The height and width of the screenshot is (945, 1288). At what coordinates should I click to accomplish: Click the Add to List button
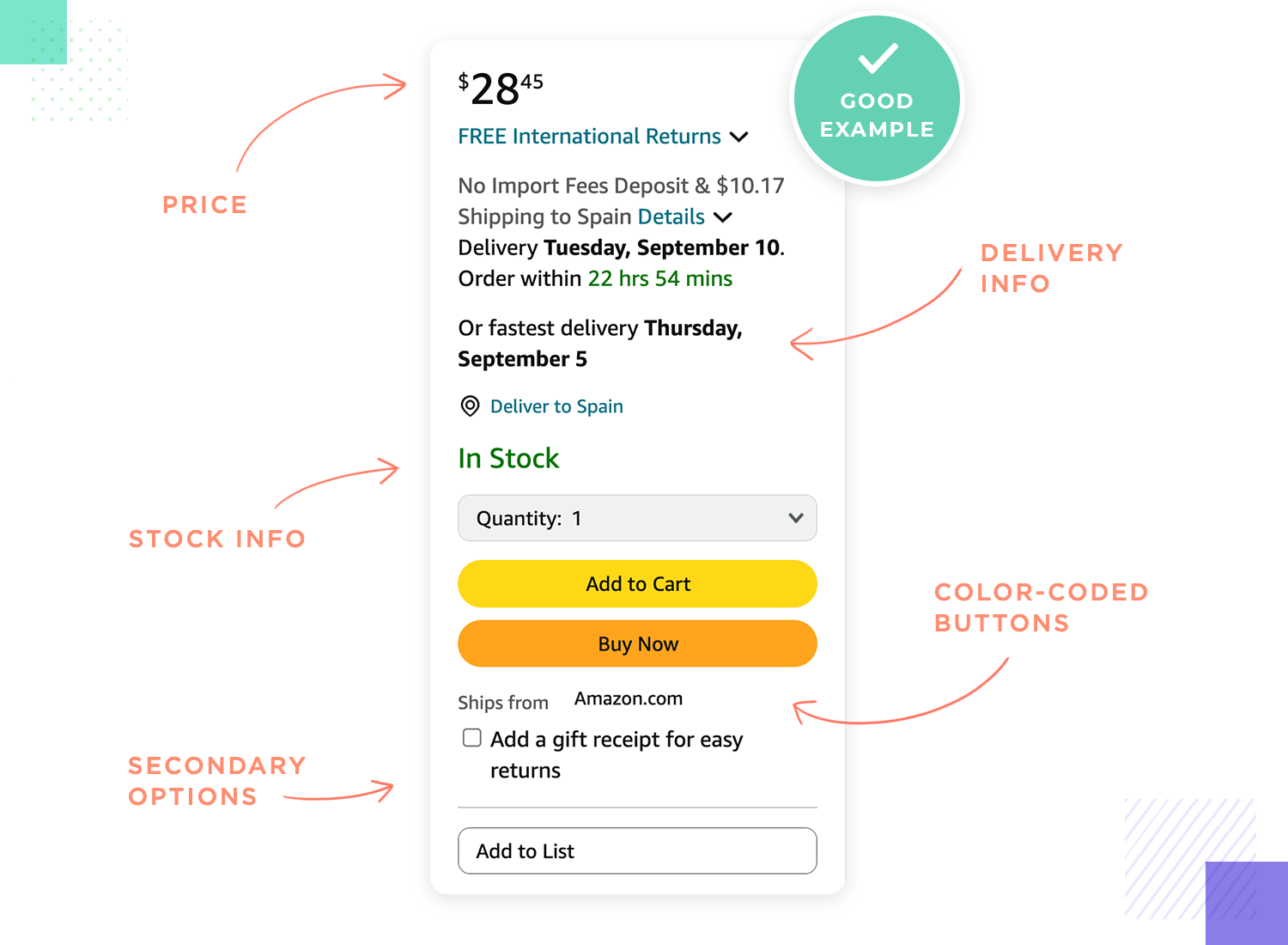pyautogui.click(x=637, y=850)
